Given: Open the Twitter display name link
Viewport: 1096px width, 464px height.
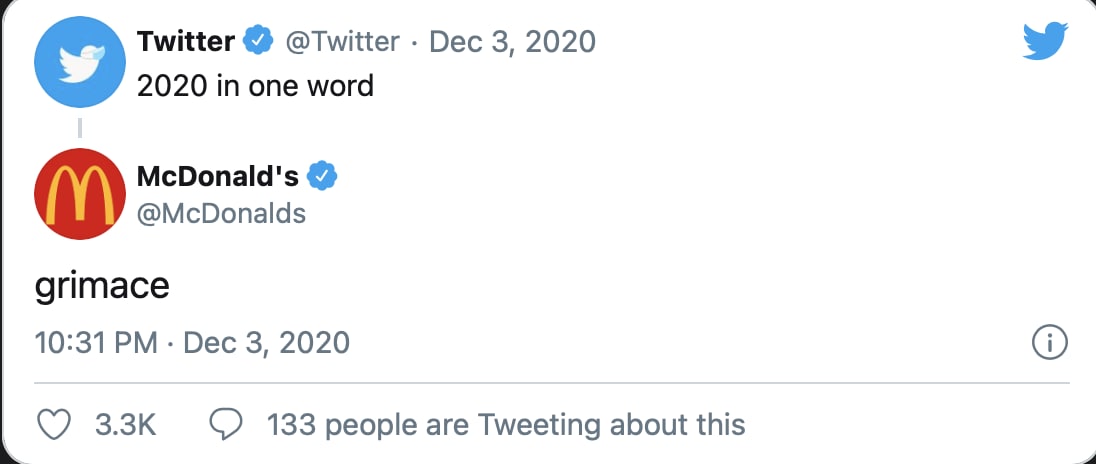Looking at the screenshot, I should [x=186, y=42].
